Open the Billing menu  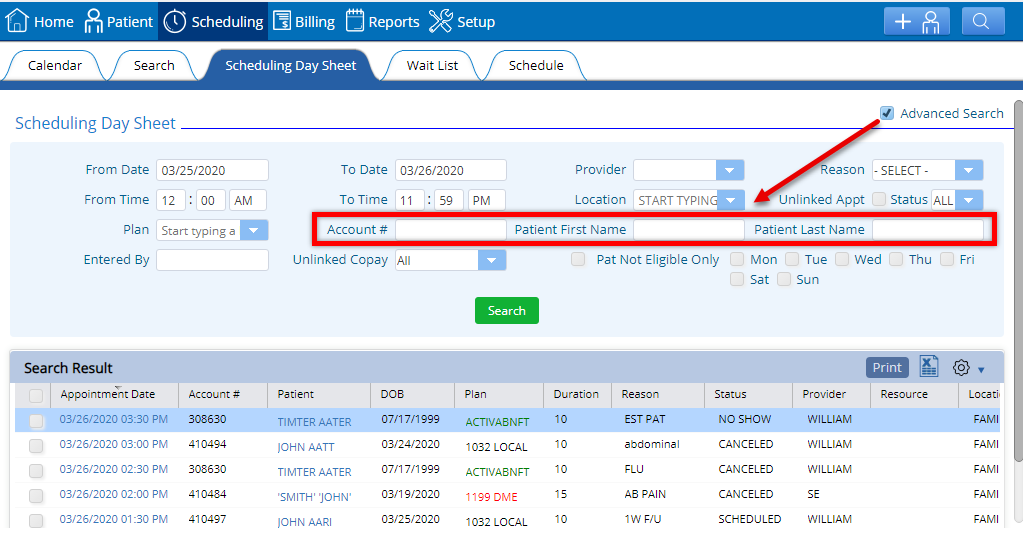point(303,22)
